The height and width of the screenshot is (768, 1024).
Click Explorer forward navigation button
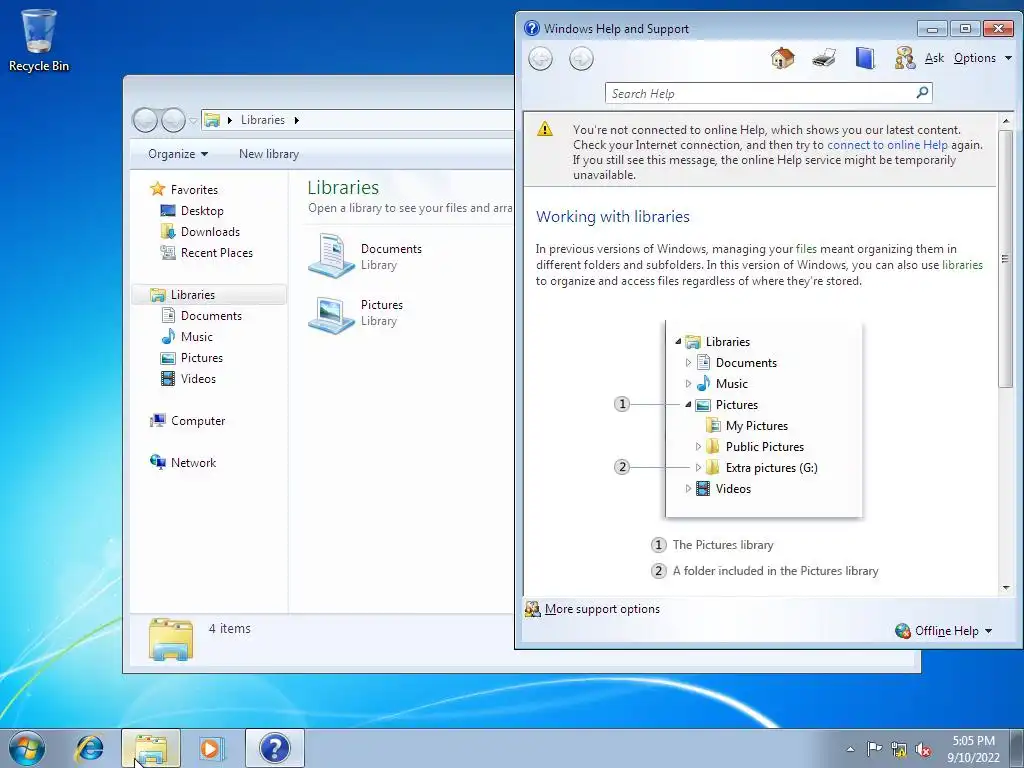pyautogui.click(x=173, y=120)
